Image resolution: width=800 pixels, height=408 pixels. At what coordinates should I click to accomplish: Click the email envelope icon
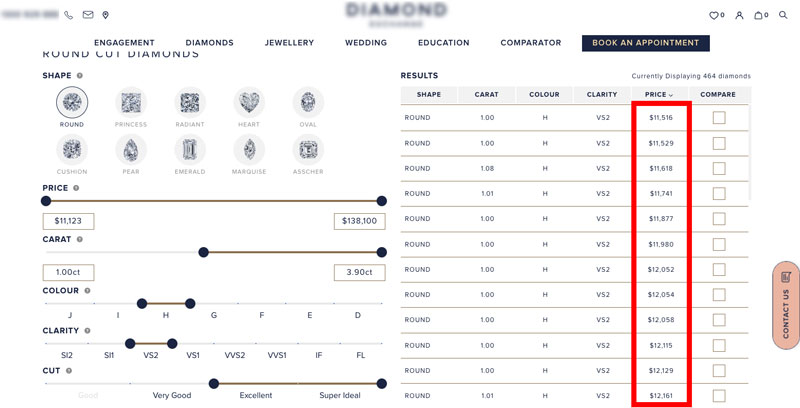88,15
